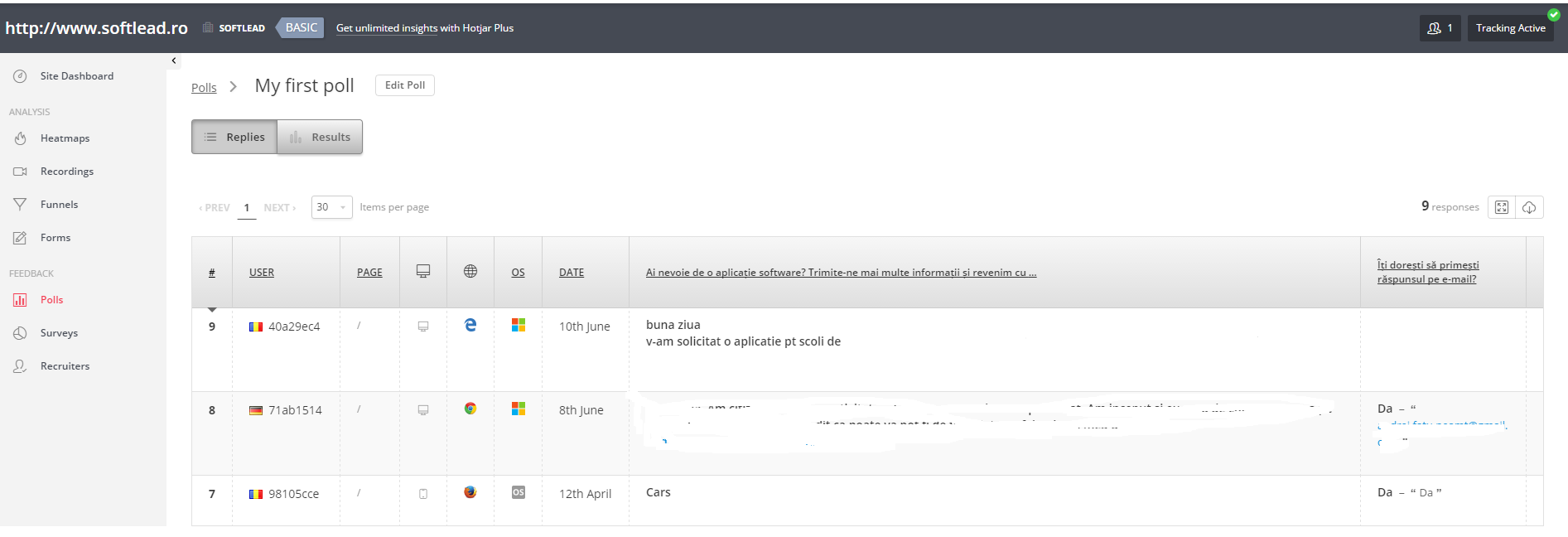The width and height of the screenshot is (1568, 537).
Task: Open Surveys in the sidebar
Action: (x=59, y=333)
